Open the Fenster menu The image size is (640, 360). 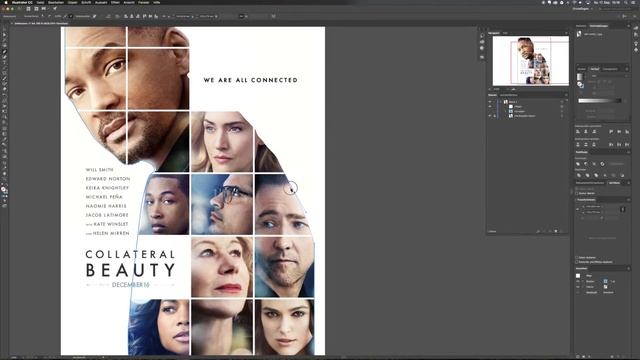(143, 2)
